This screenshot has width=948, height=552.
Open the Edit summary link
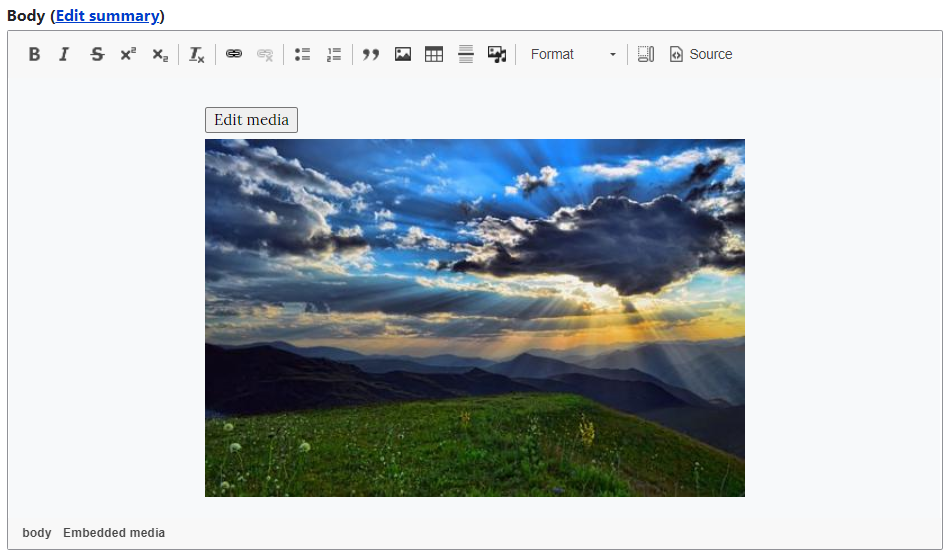[x=108, y=16]
